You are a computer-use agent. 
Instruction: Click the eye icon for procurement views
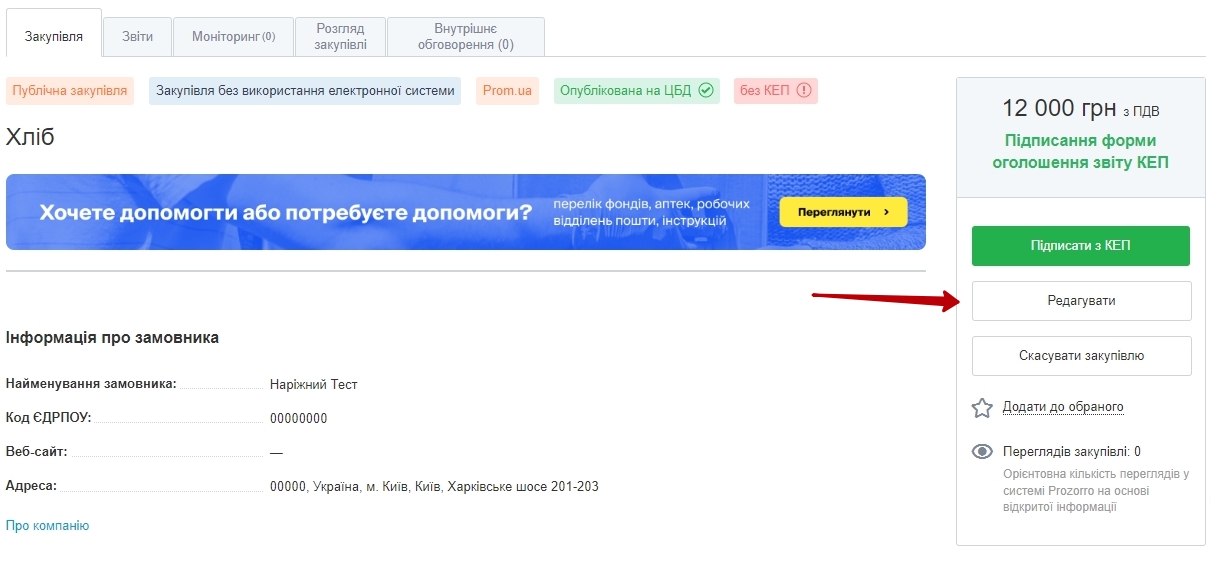point(982,452)
